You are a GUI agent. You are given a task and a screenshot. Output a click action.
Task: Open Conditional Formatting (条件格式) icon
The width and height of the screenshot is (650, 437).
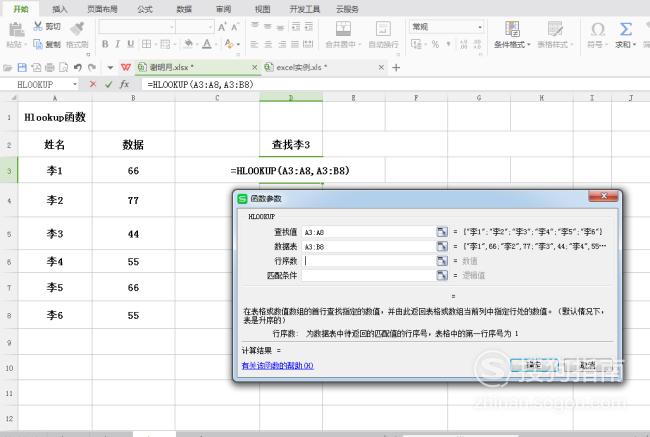(512, 29)
